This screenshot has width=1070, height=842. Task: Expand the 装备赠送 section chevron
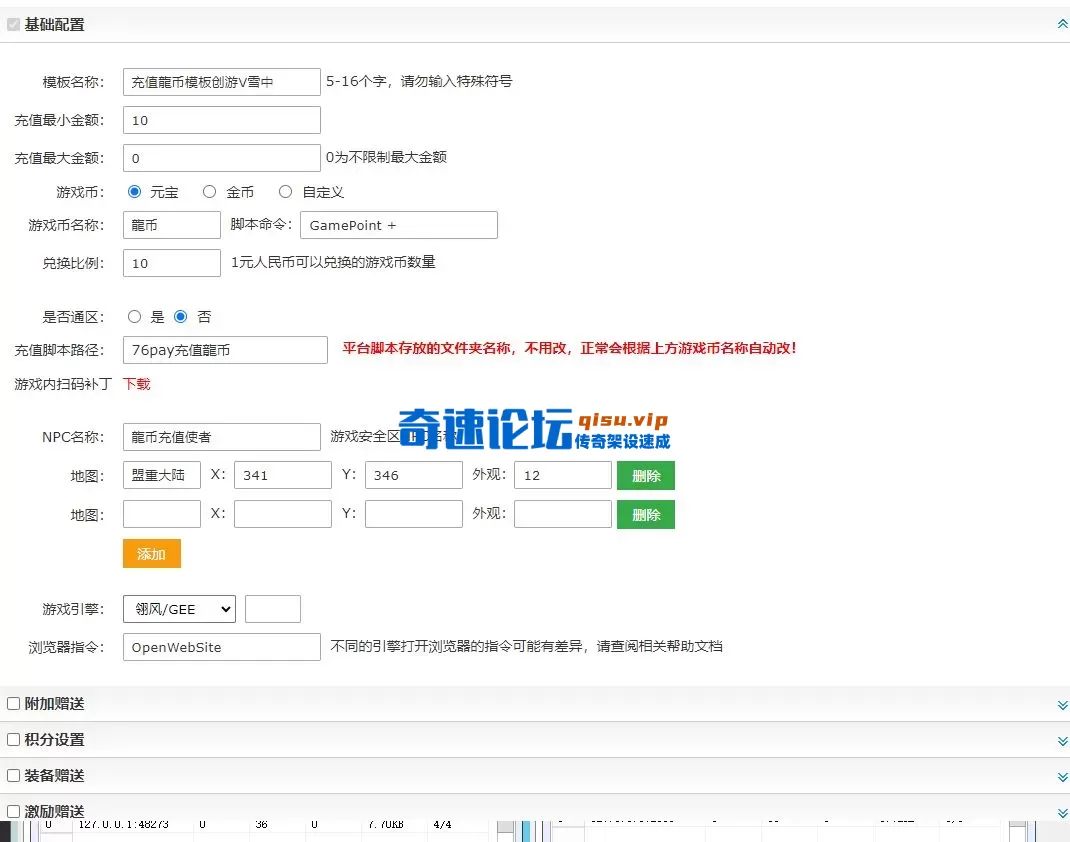[1062, 777]
